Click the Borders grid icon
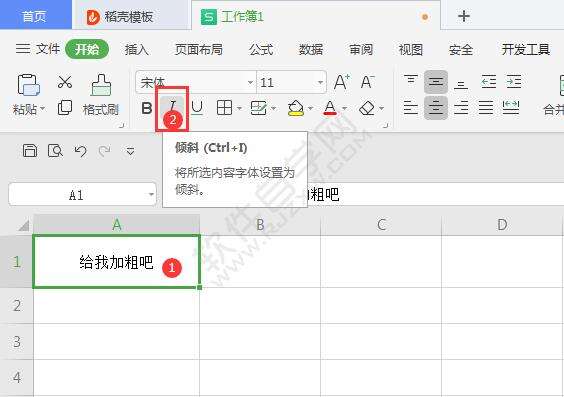This screenshot has width=564, height=397. click(x=224, y=108)
